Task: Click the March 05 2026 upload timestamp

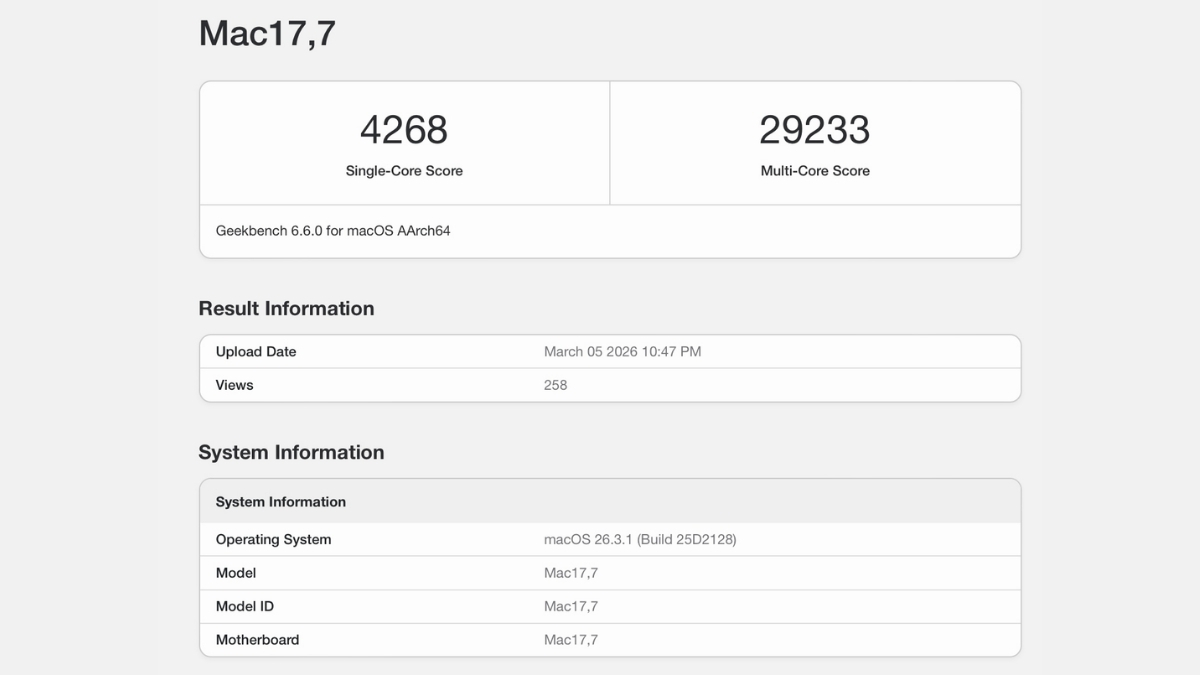Action: tap(622, 352)
